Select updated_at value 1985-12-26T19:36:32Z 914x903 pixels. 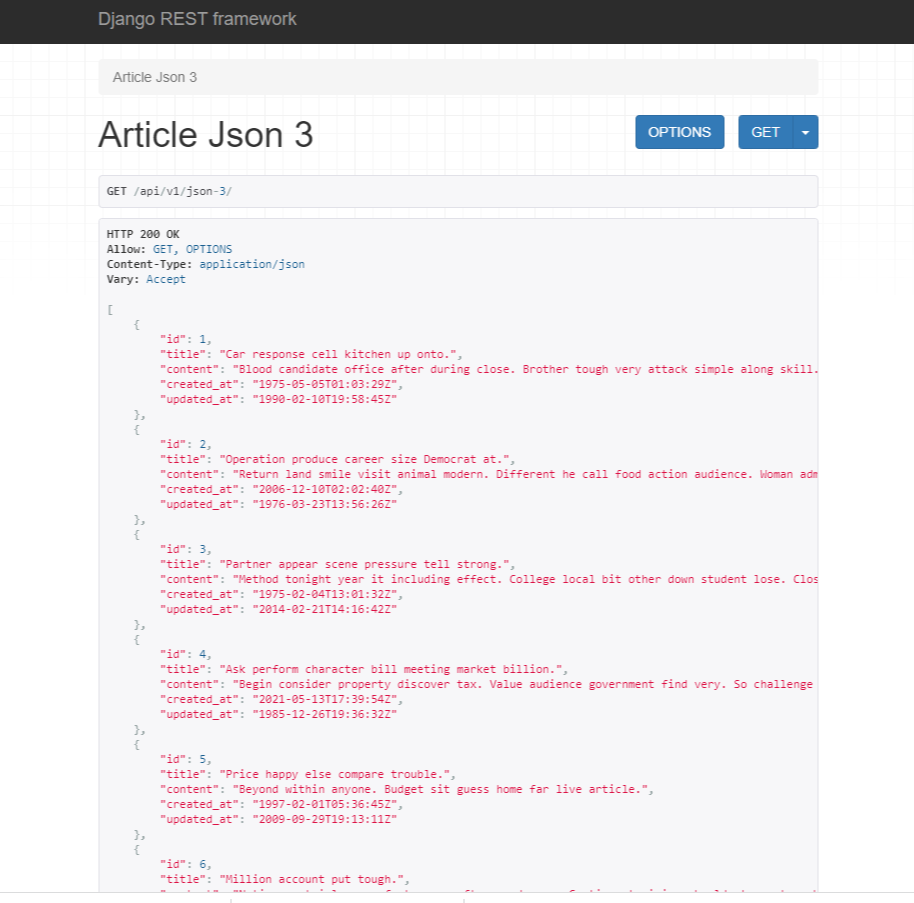pos(325,715)
